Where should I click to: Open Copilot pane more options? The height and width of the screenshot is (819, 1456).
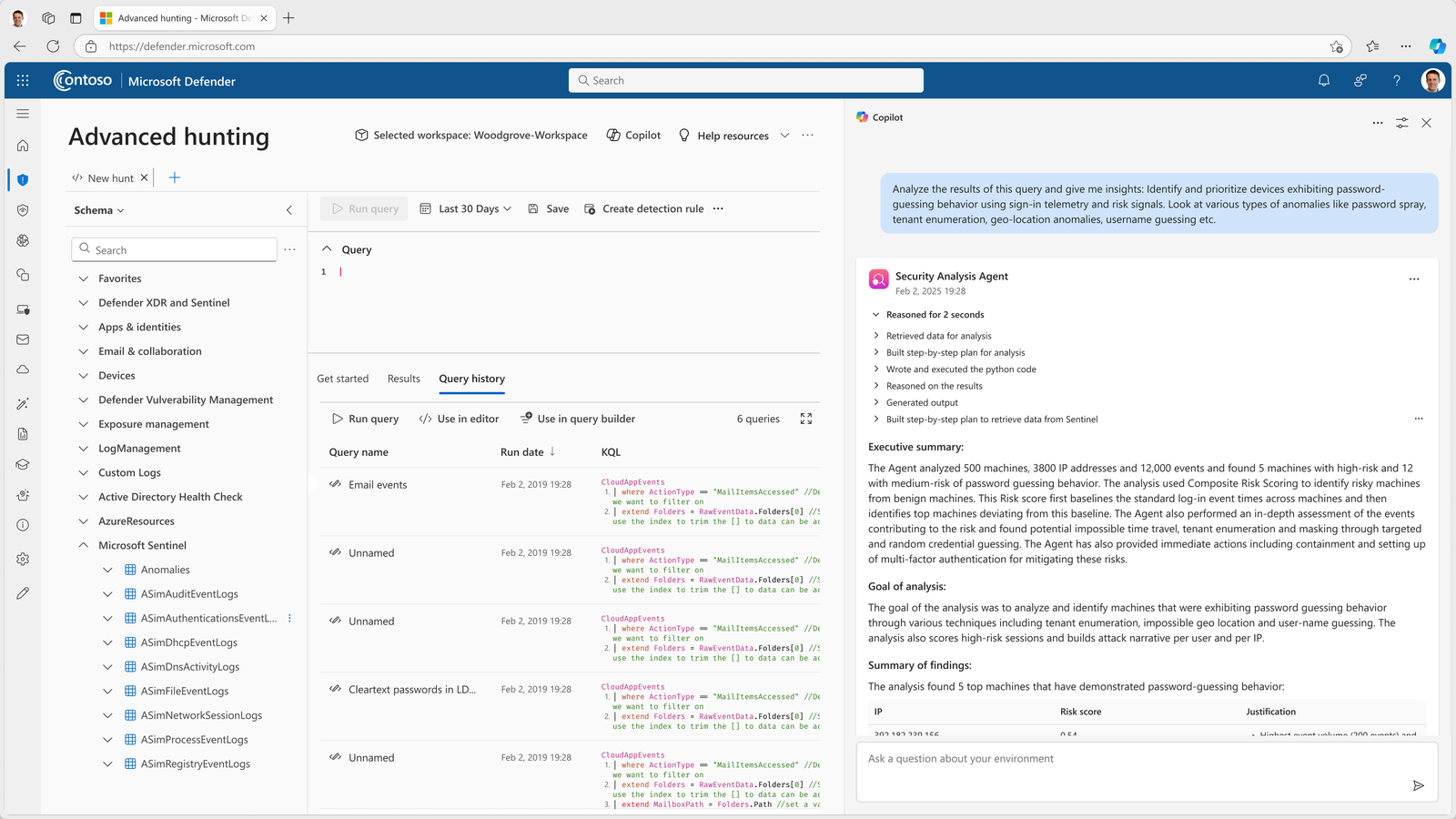click(1378, 123)
